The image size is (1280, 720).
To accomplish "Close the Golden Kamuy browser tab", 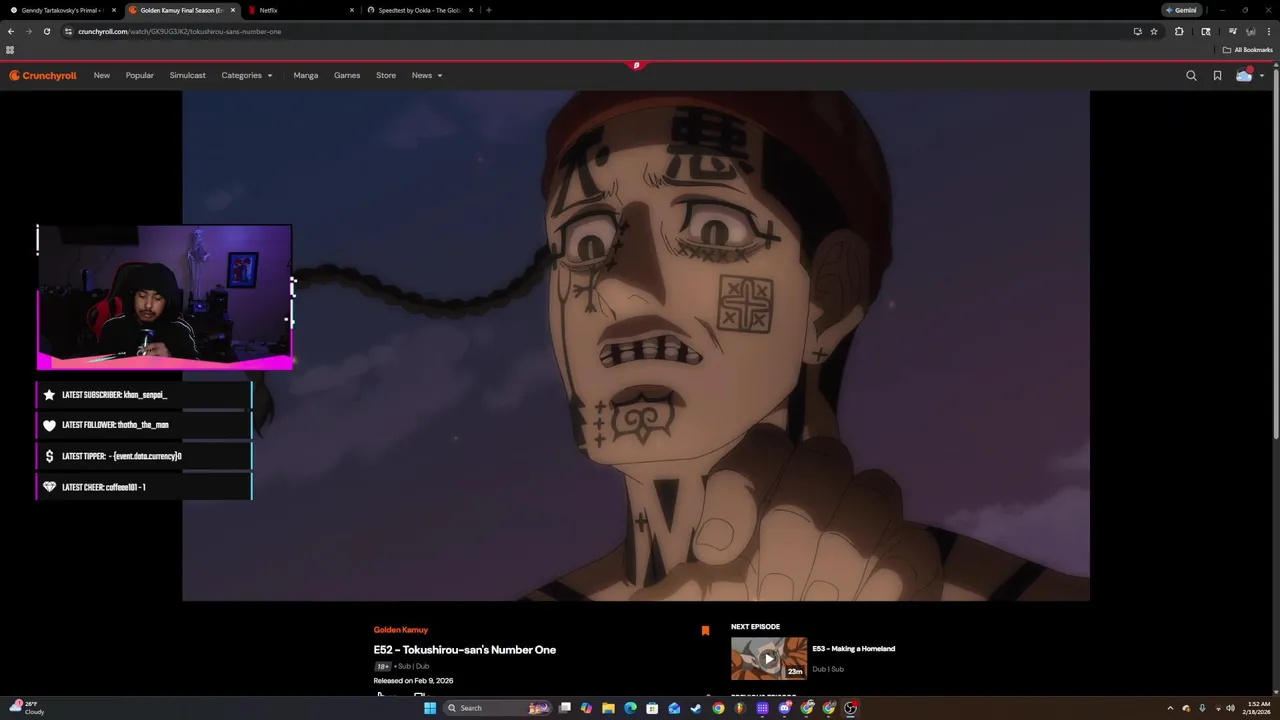I will pos(233,10).
